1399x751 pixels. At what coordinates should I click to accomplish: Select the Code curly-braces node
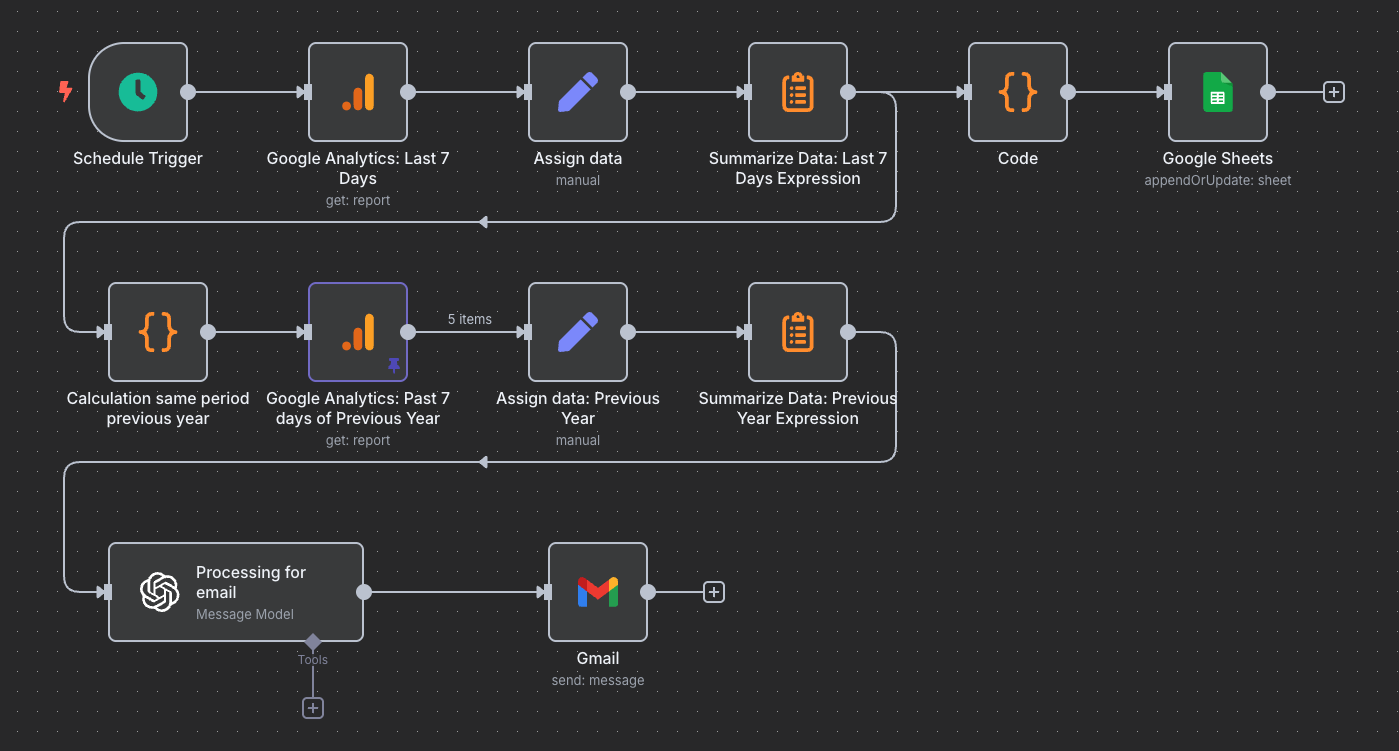1018,92
